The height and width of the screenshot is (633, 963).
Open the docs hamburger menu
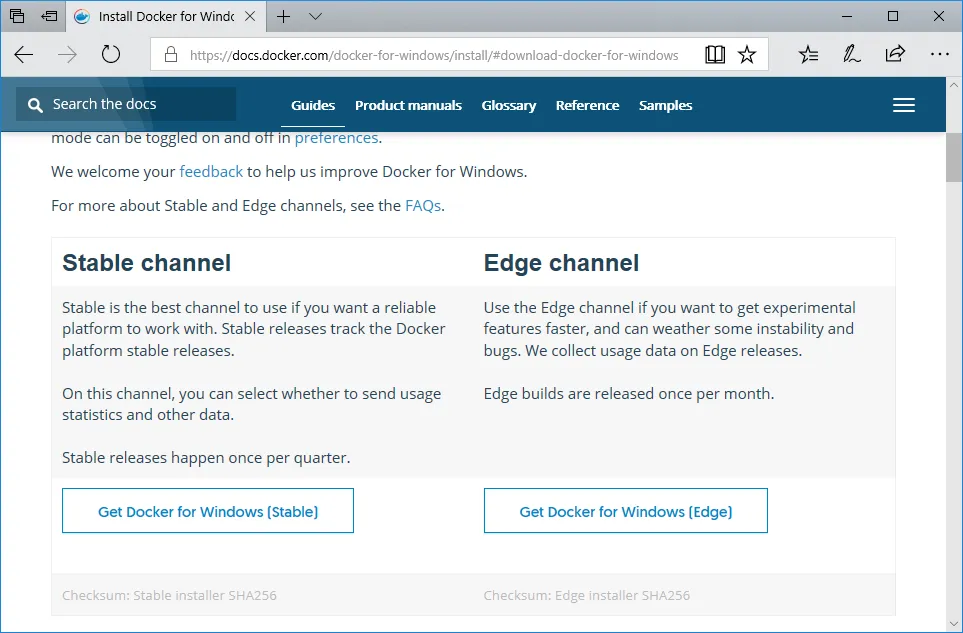coord(904,105)
